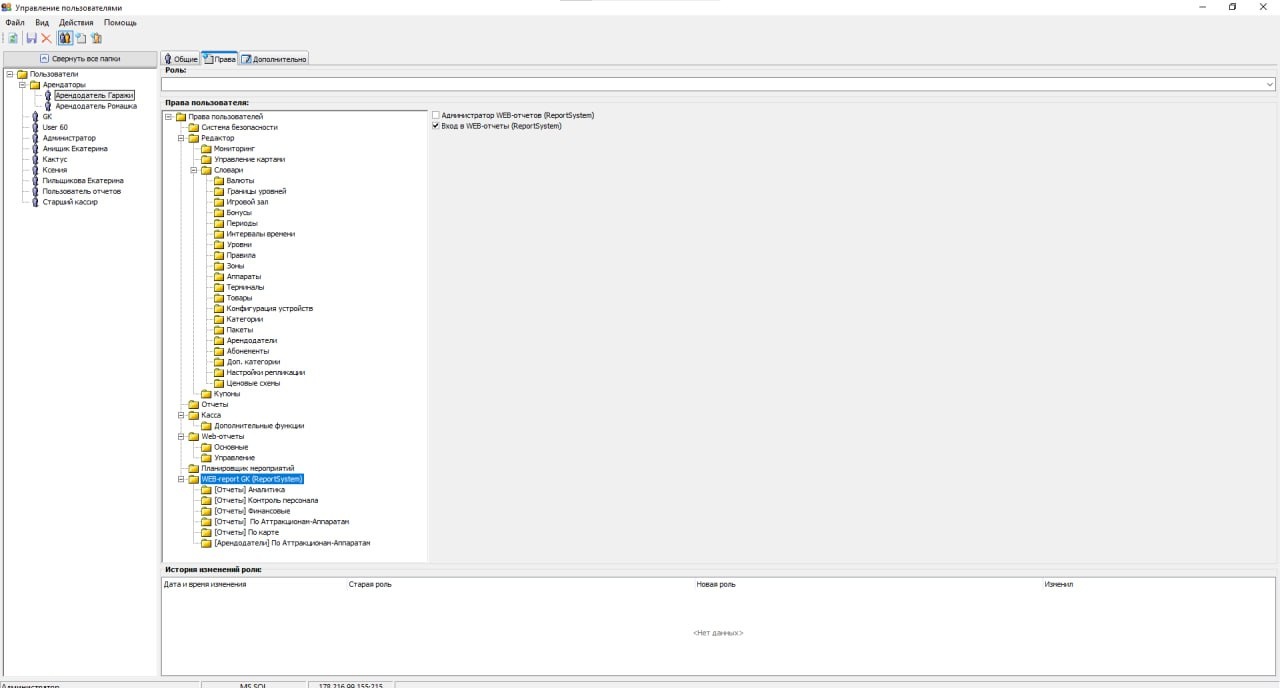
Task: Click the Свернуть все папки button
Action: click(80, 59)
